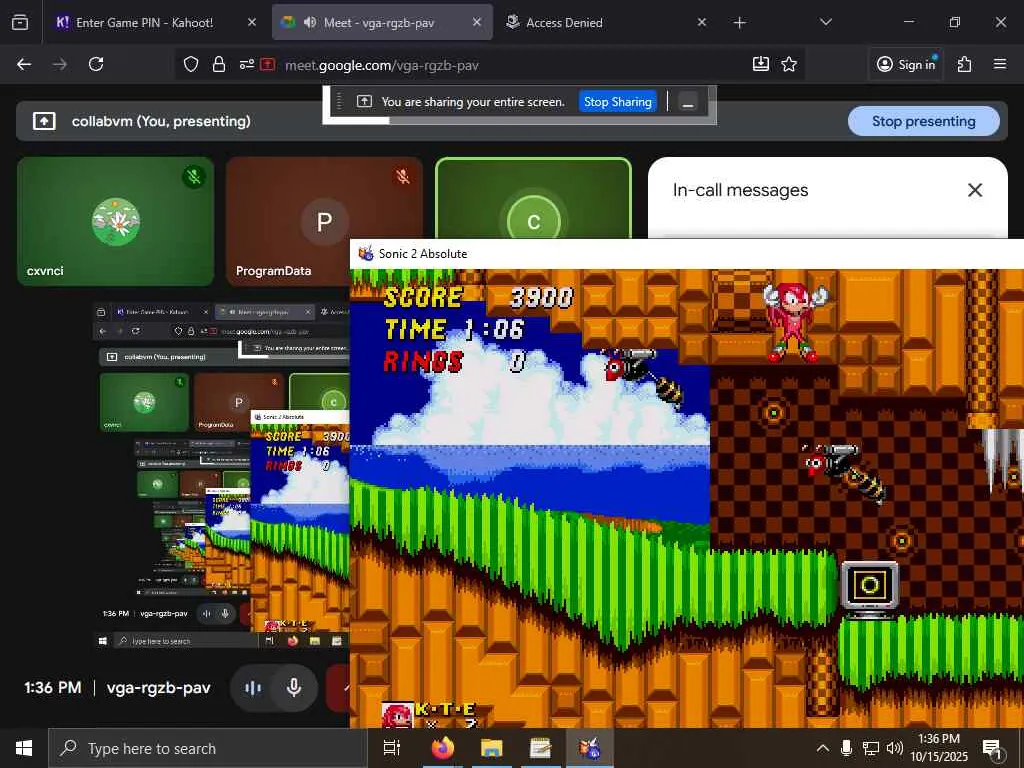Click the vga-rgzb-pav meeting code
The width and height of the screenshot is (1024, 768).
click(x=159, y=688)
